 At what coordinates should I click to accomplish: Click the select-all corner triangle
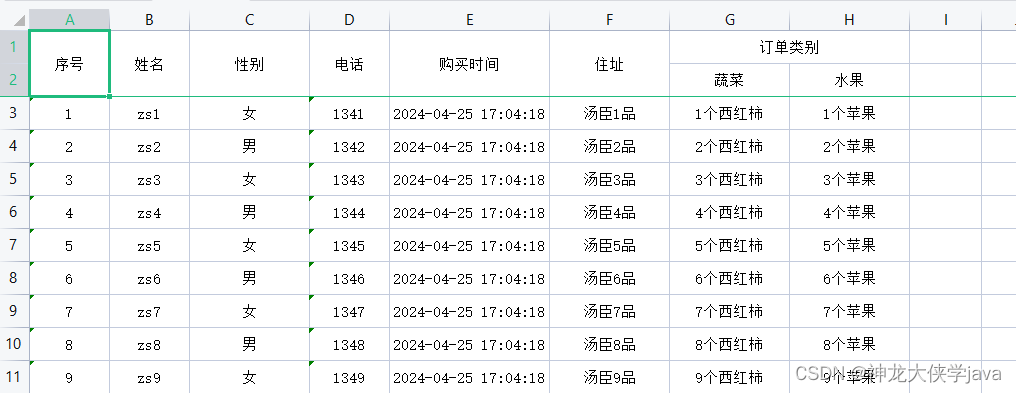point(19,21)
